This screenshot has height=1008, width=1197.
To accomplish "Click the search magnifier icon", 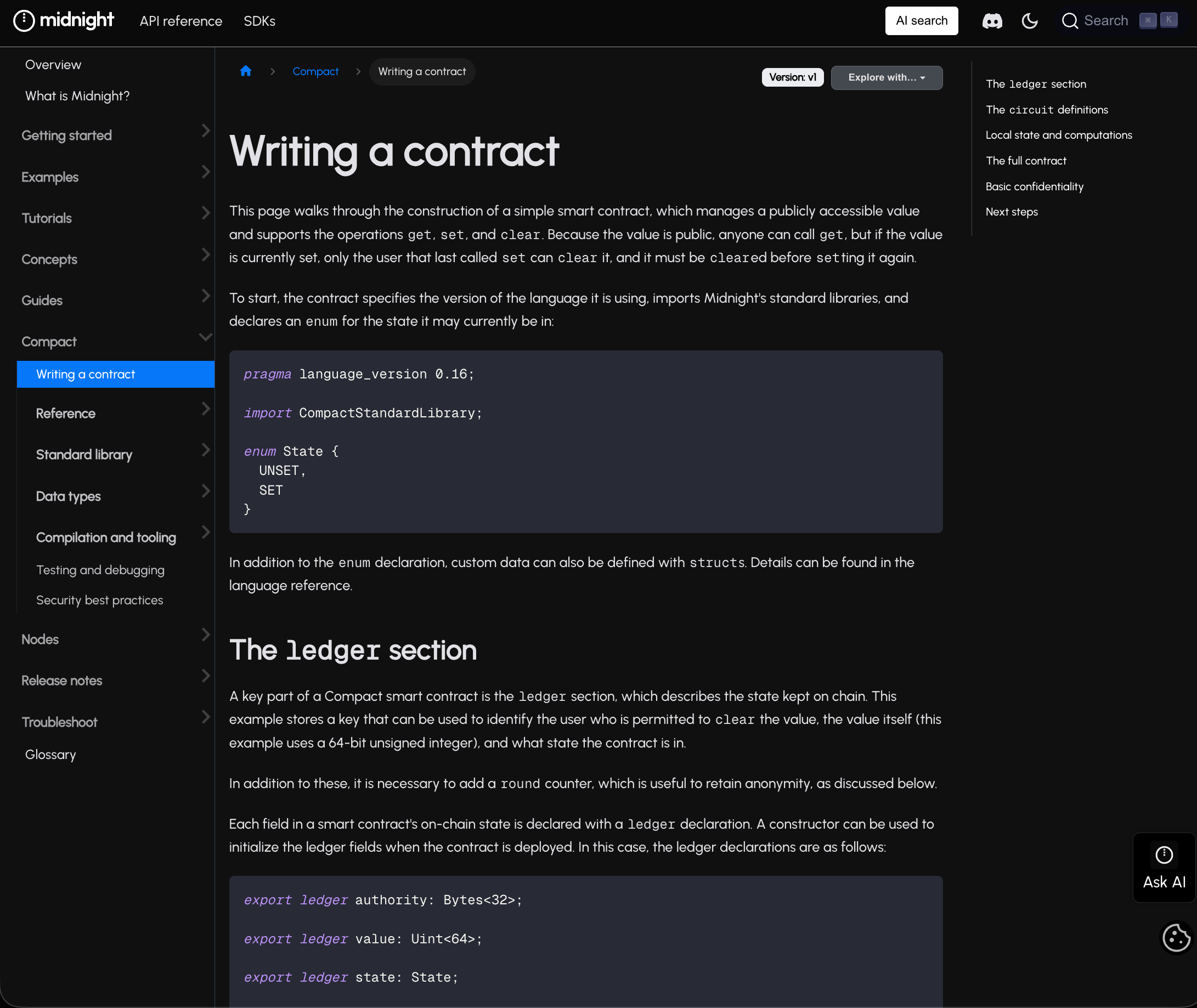I will point(1070,21).
